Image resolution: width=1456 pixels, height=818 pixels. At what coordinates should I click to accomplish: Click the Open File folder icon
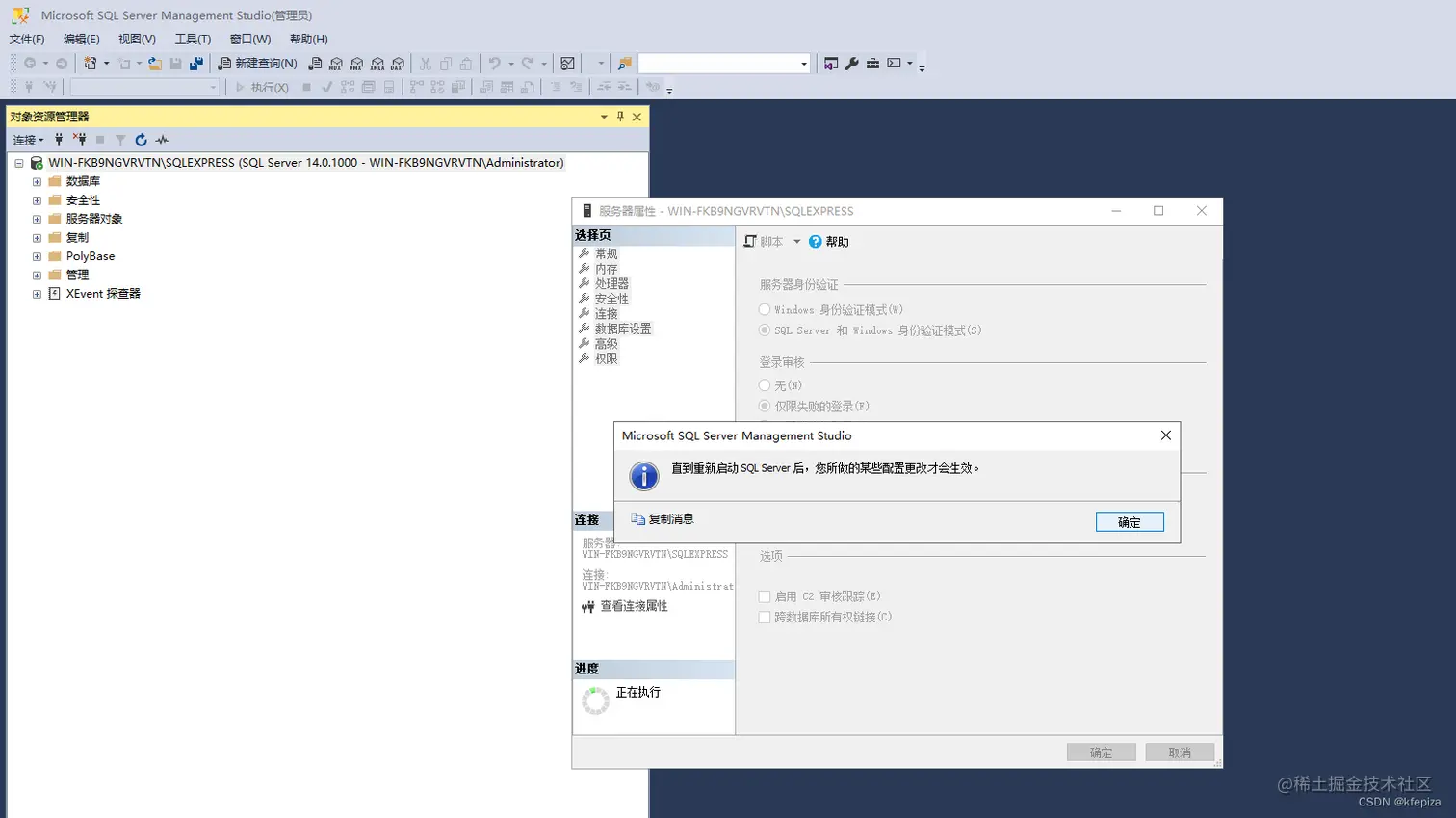(155, 64)
